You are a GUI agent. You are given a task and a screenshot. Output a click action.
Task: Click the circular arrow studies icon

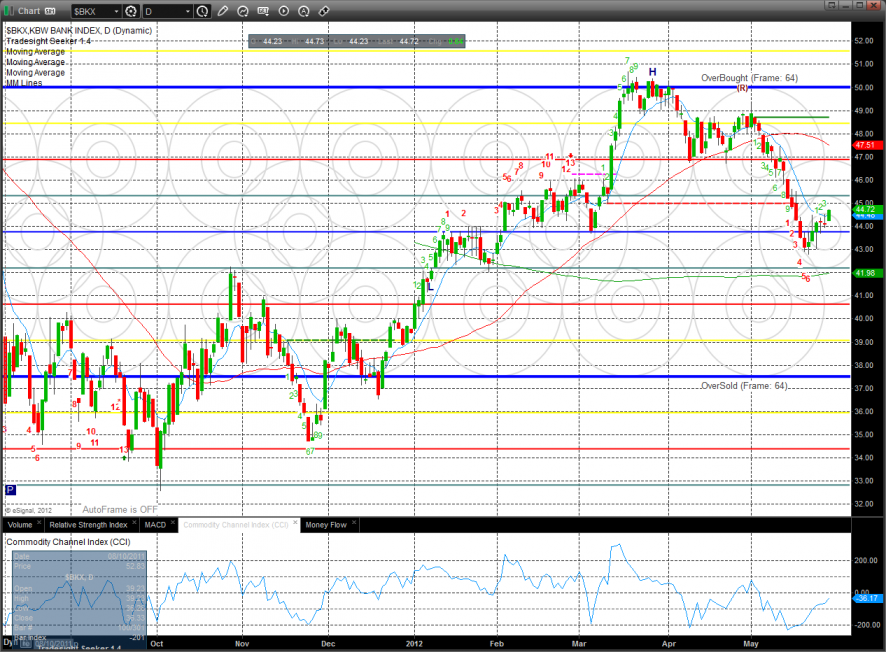[x=244, y=12]
